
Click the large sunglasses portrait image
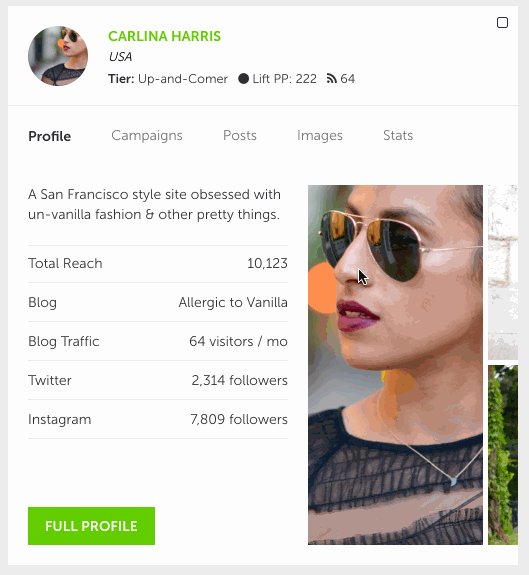(395, 365)
